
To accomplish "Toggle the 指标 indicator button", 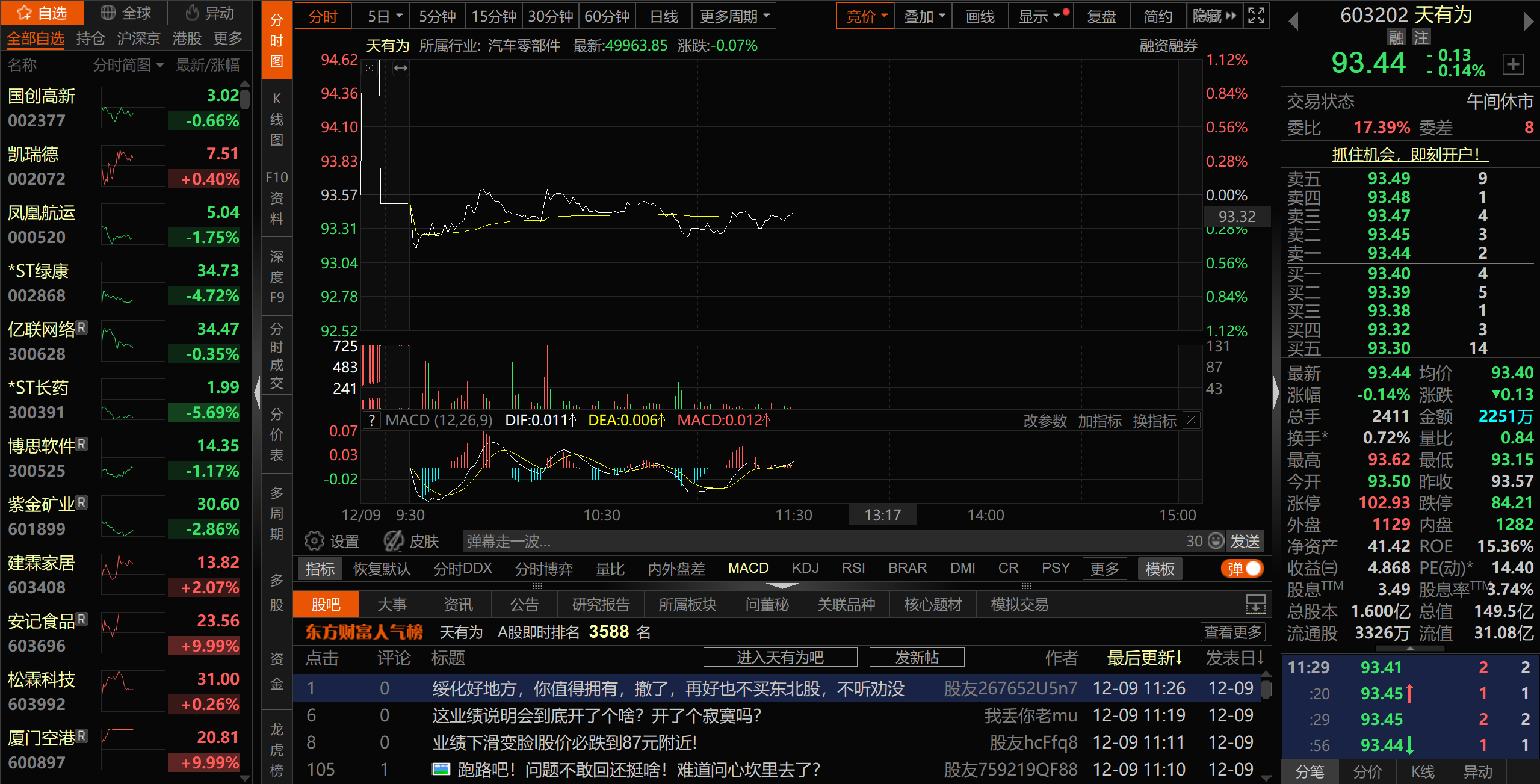I will click(x=320, y=569).
